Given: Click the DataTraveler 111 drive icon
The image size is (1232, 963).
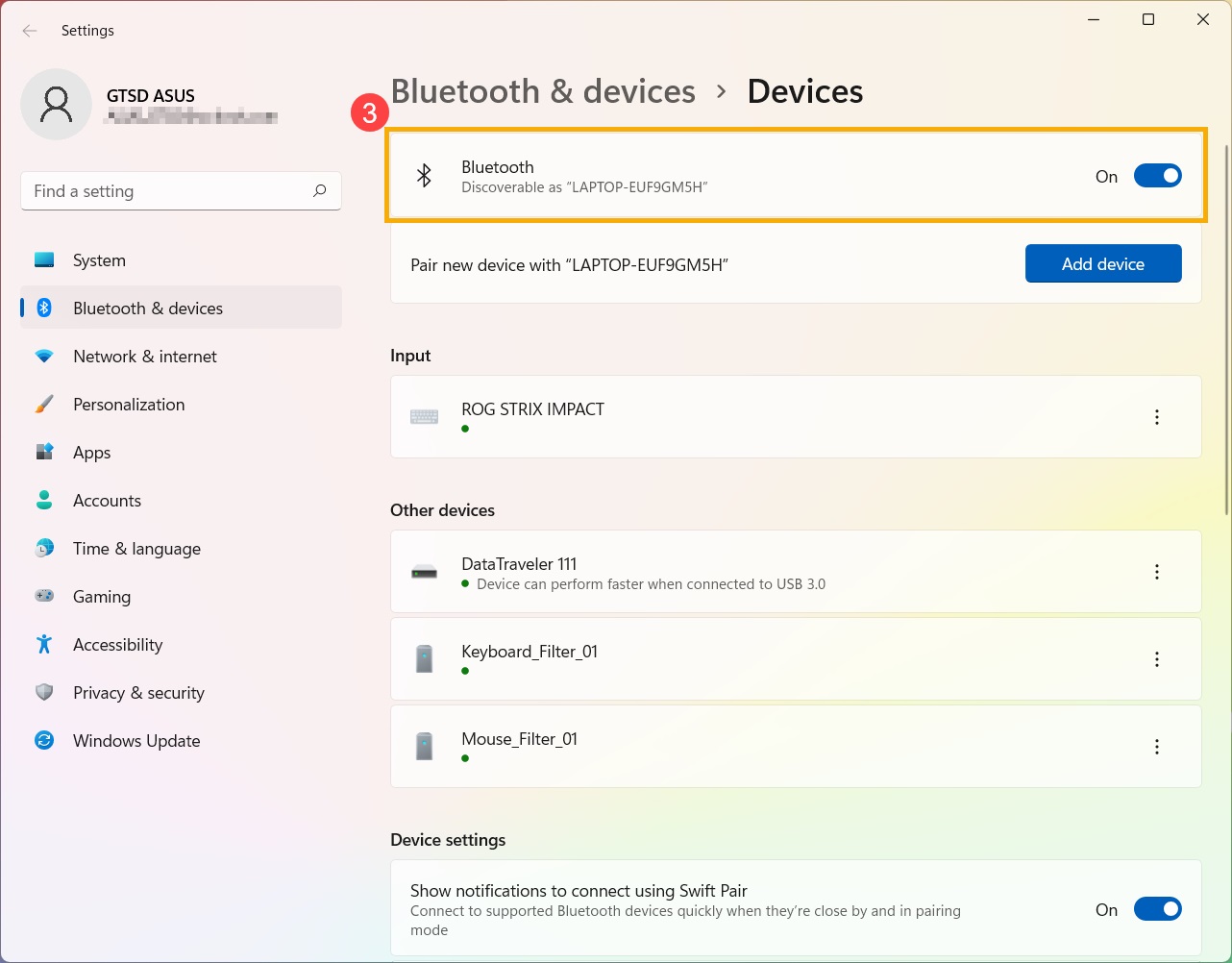Looking at the screenshot, I should tap(424, 572).
